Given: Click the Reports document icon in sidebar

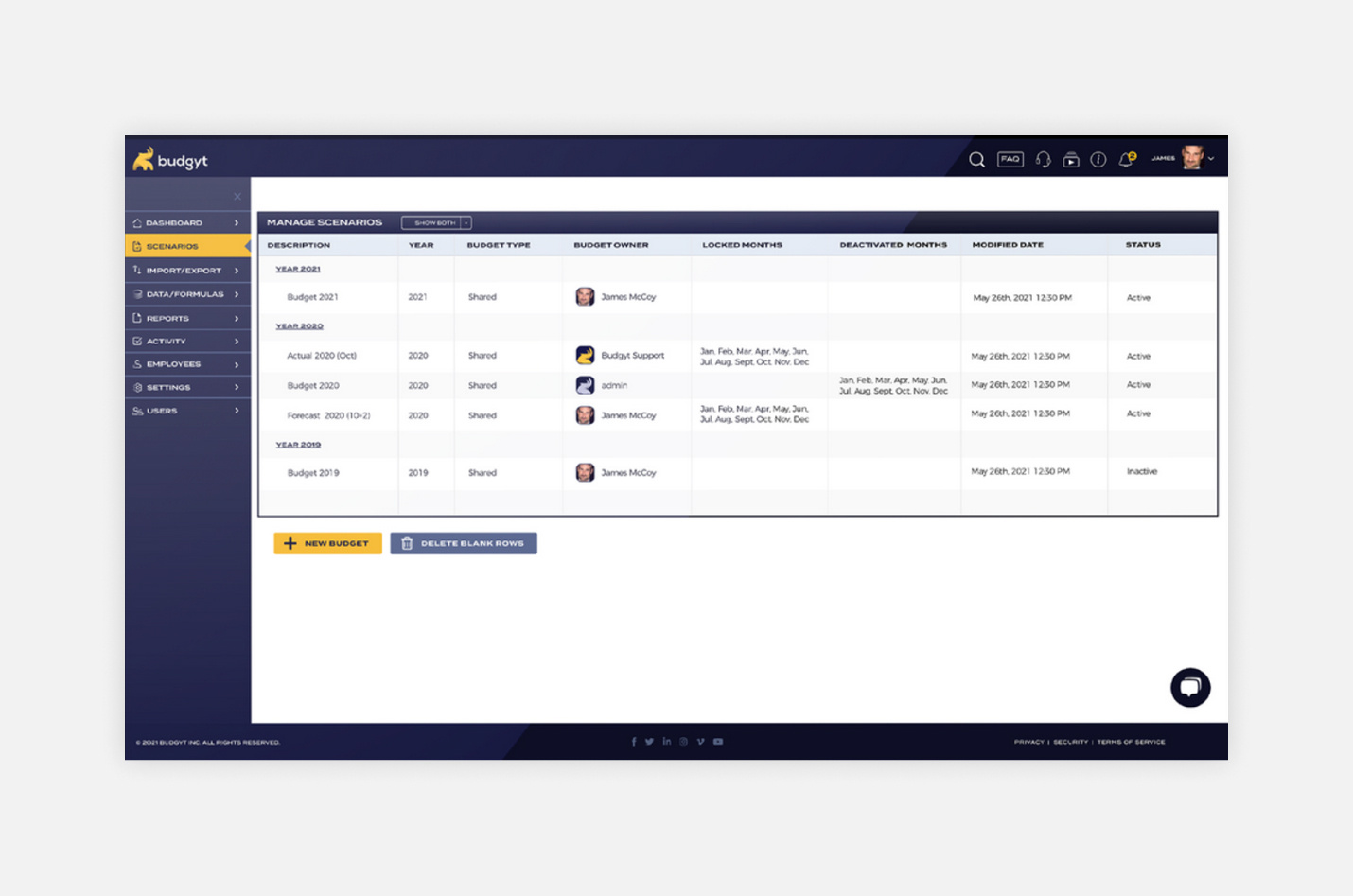Looking at the screenshot, I should tap(138, 318).
